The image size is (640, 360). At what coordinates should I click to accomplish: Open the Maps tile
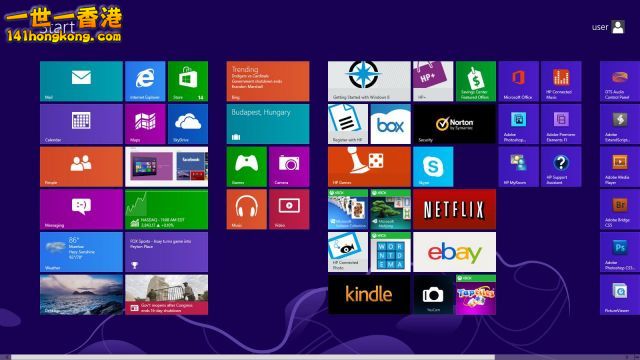coord(145,124)
